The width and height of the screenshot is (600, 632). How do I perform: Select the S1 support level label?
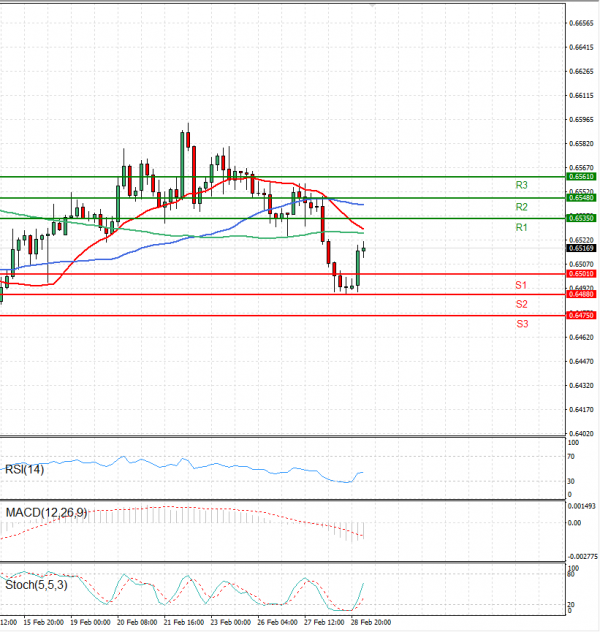pos(521,286)
